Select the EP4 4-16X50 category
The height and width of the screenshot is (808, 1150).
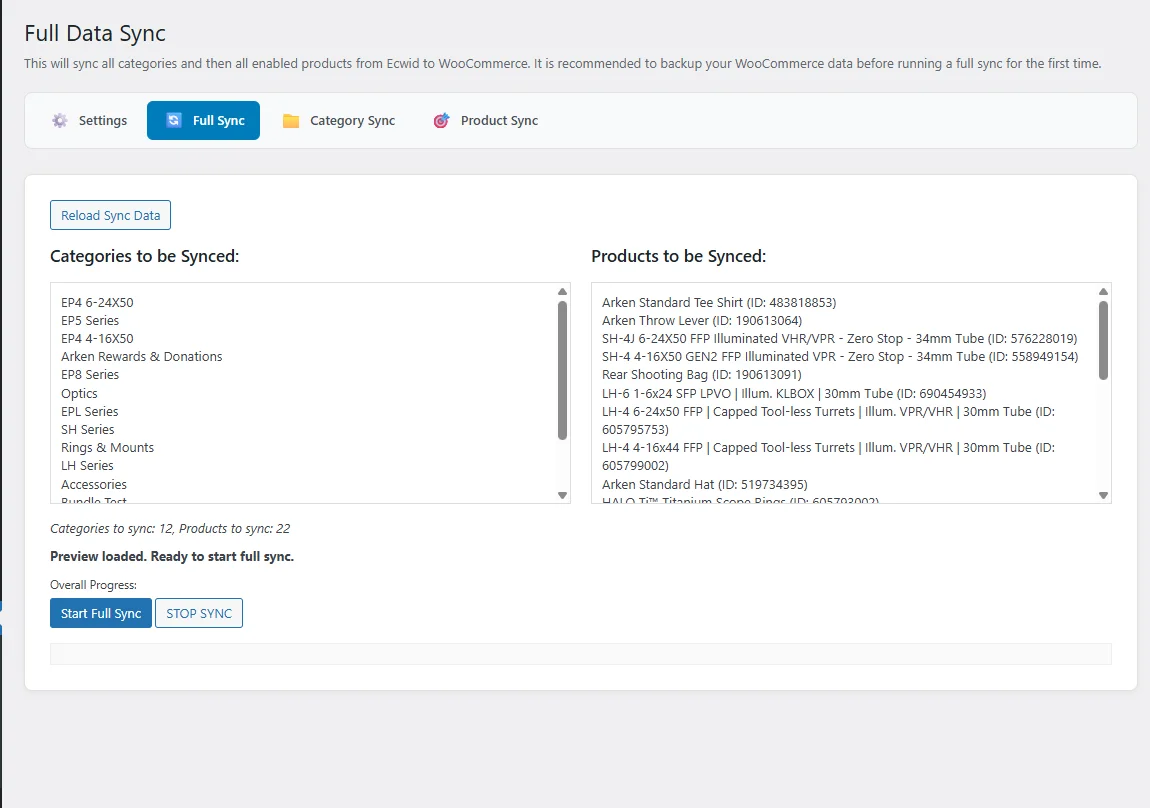98,339
